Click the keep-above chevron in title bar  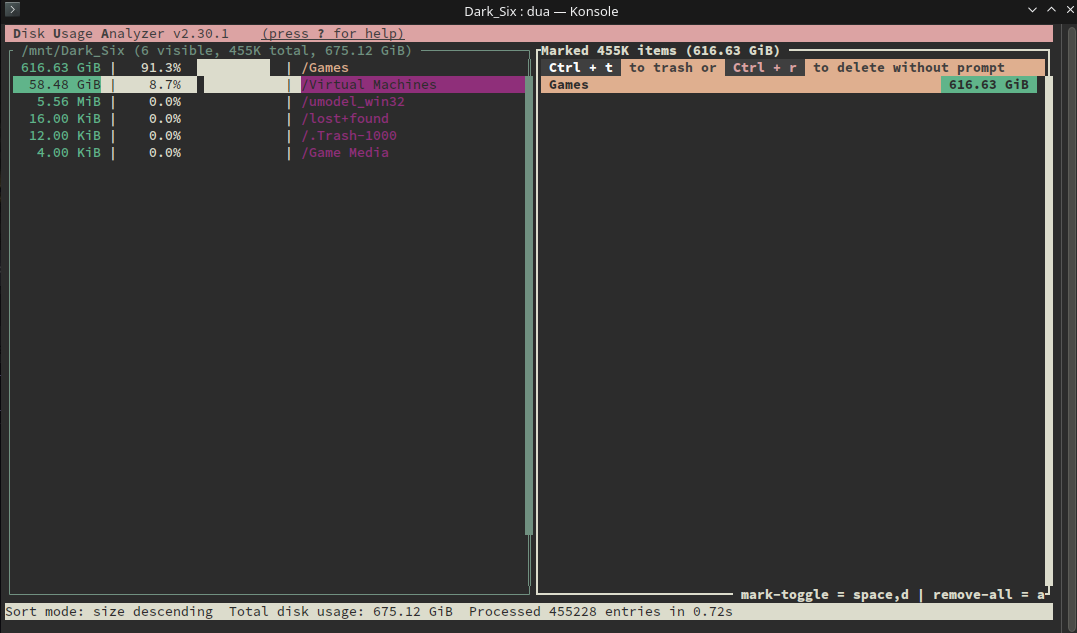point(1051,10)
